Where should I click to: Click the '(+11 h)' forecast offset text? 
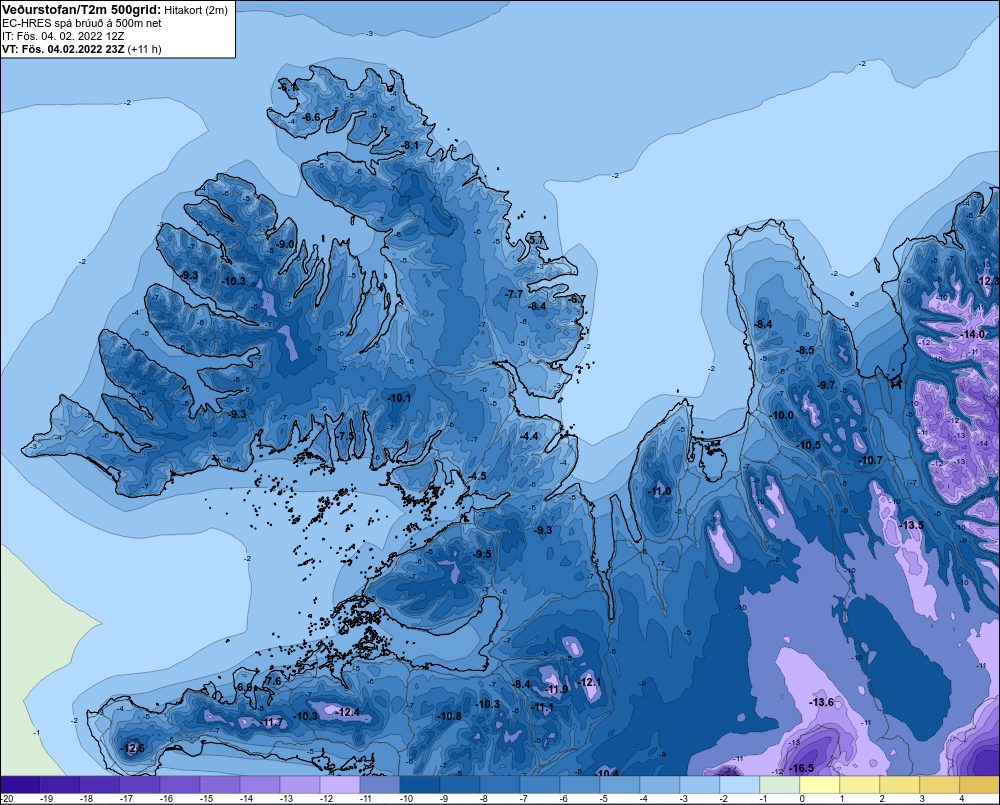pyautogui.click(x=145, y=49)
